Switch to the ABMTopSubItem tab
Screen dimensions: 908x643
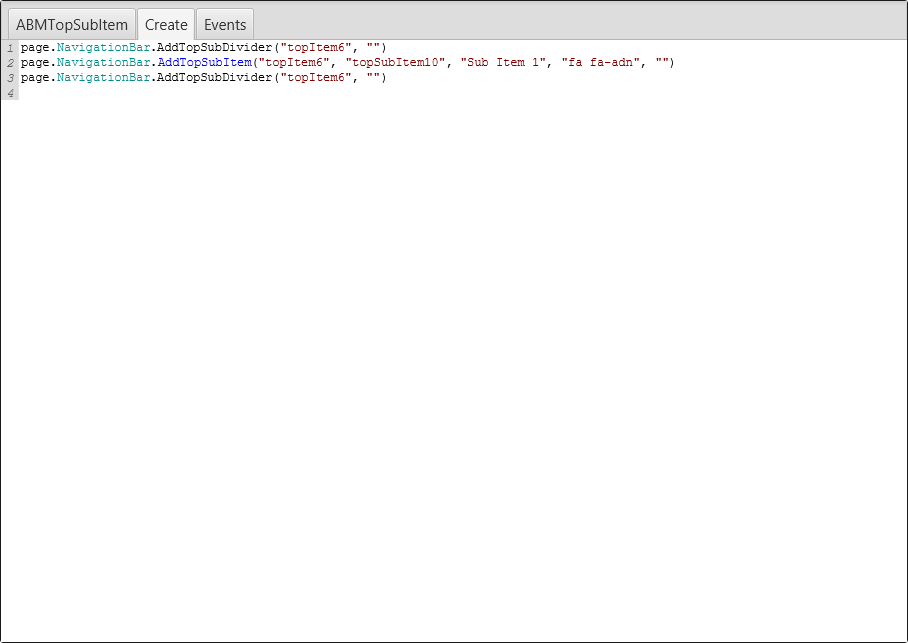coord(72,25)
